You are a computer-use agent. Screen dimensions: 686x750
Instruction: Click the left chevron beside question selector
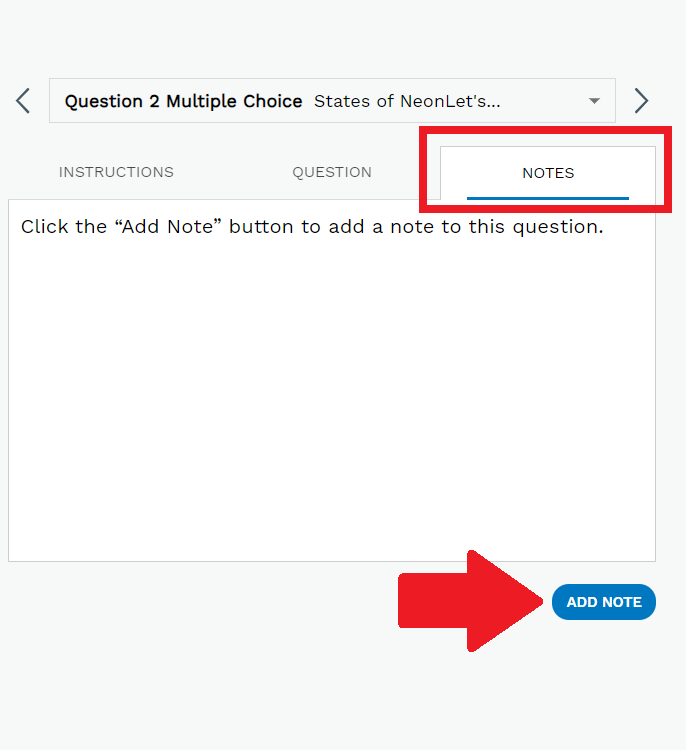(23, 101)
